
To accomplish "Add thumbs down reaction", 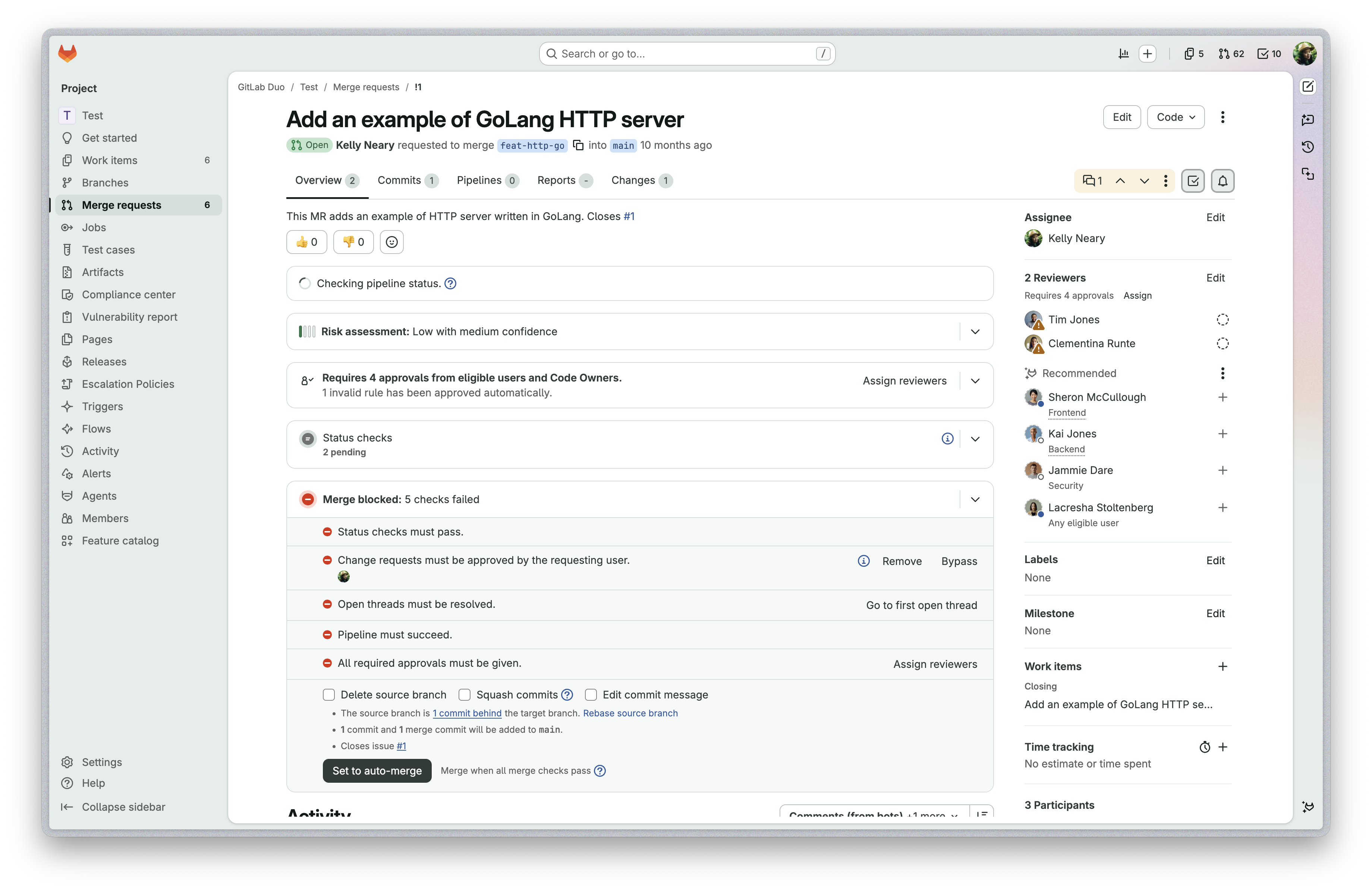I will [x=353, y=242].
